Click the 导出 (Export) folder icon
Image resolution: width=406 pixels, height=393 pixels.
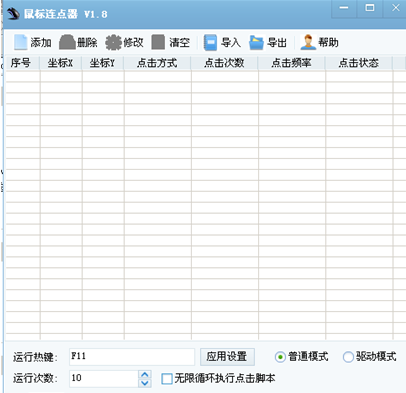256,43
